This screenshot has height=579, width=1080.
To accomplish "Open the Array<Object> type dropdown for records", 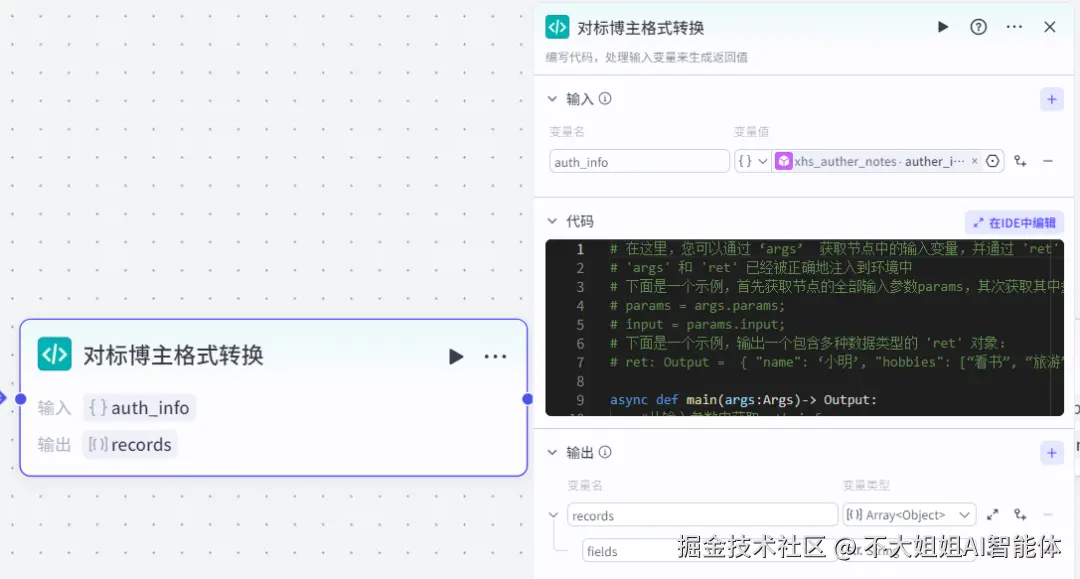I will pos(908,514).
